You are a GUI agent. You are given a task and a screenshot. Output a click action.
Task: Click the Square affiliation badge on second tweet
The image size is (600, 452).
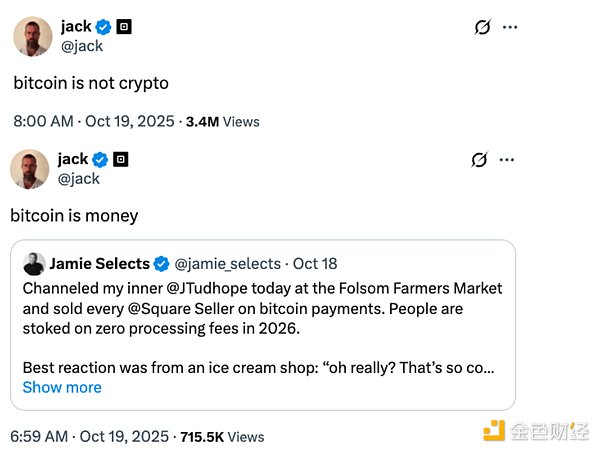tap(120, 159)
